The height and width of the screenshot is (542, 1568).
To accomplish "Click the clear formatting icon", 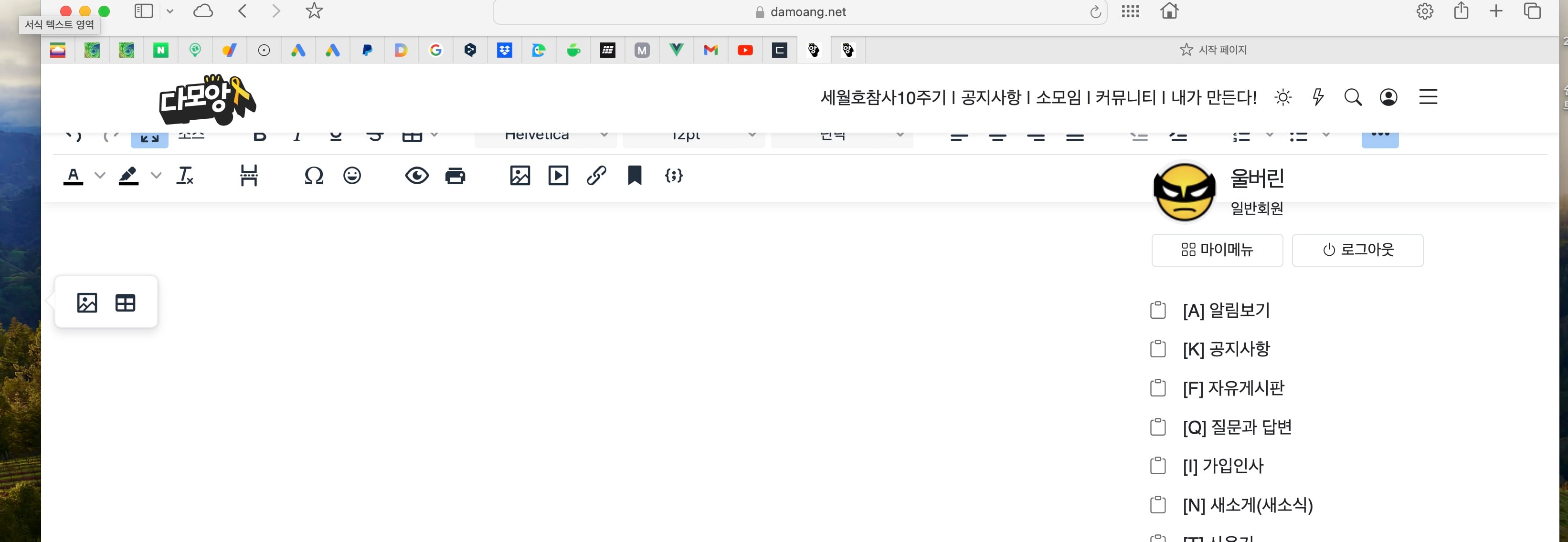I will [185, 176].
